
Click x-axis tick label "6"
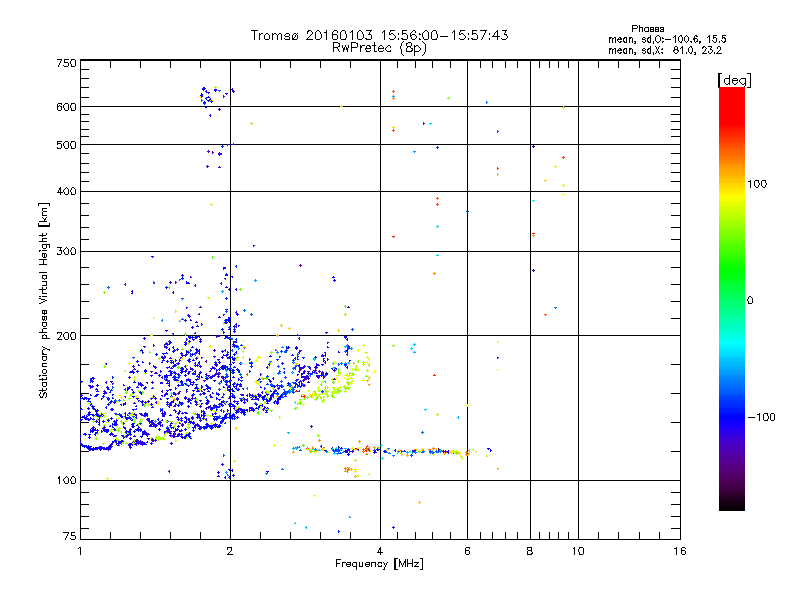(467, 551)
